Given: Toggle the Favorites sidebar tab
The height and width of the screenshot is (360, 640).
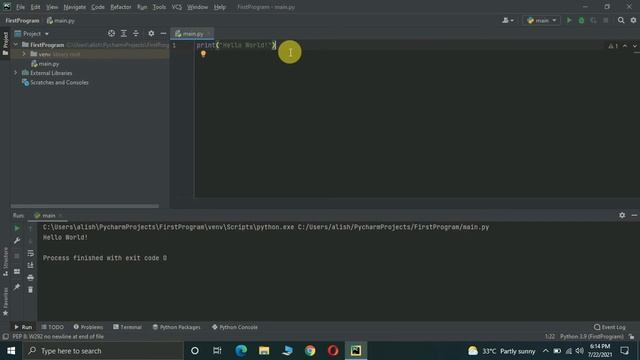Looking at the screenshot, I should click(5, 302).
